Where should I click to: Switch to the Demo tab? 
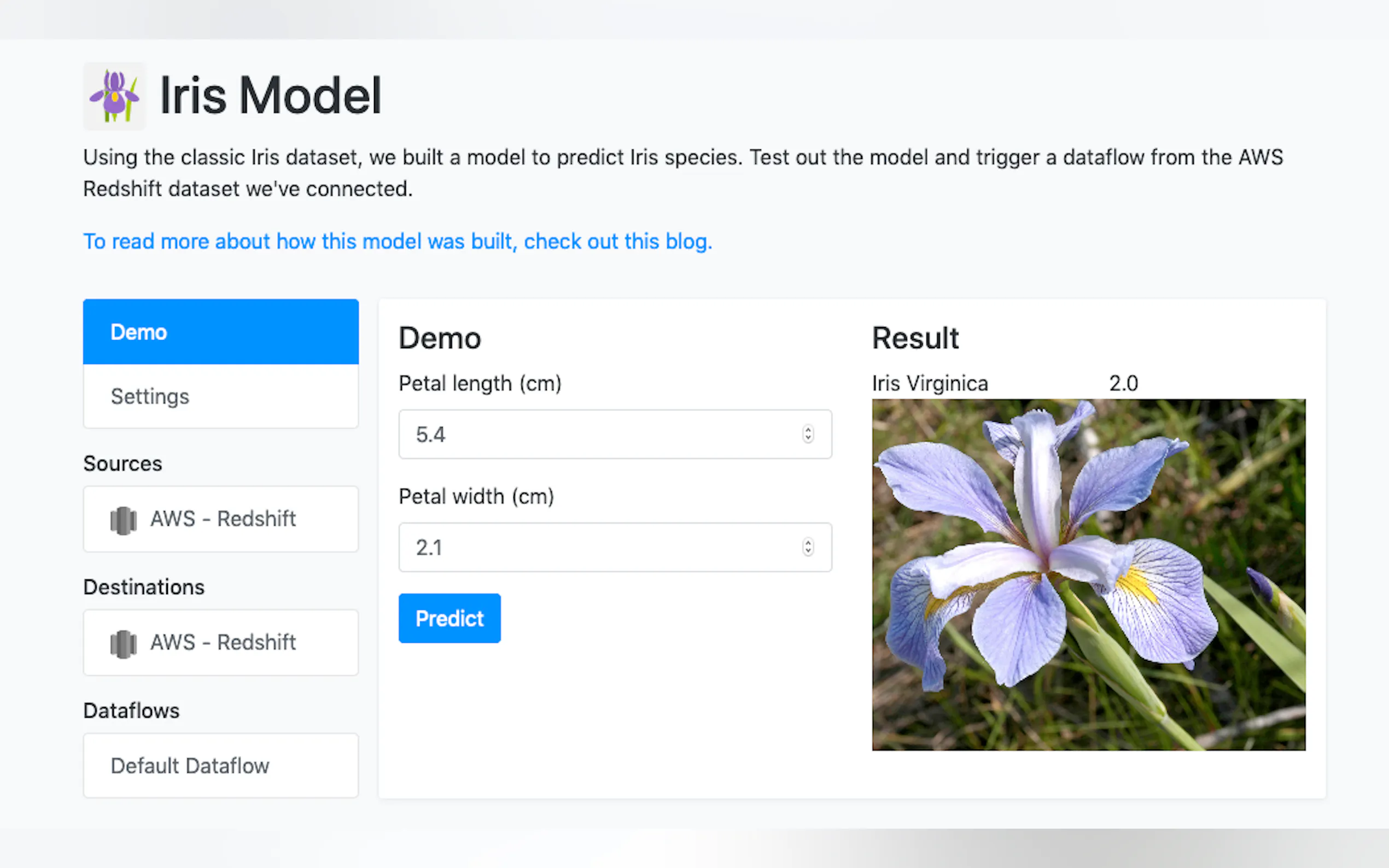(220, 332)
